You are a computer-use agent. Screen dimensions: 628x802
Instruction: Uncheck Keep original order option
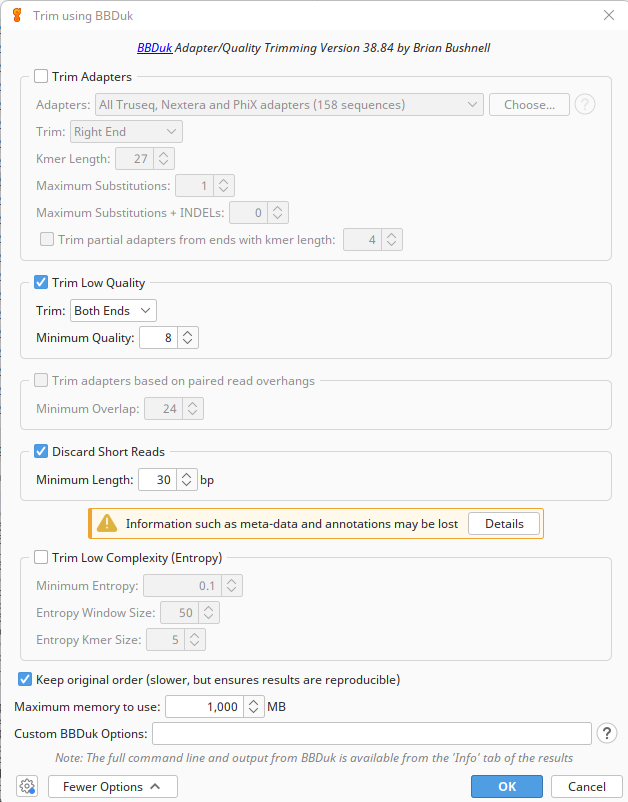[x=24, y=680]
